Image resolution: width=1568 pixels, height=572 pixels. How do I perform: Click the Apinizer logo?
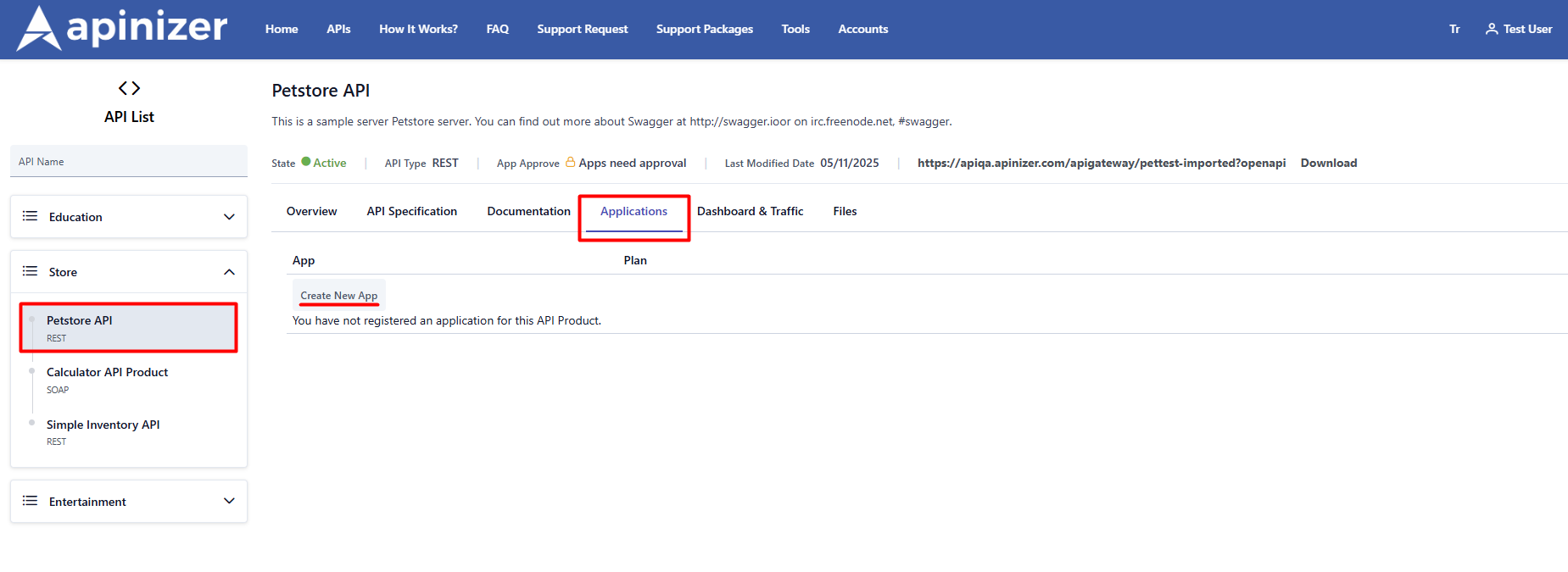pyautogui.click(x=122, y=29)
